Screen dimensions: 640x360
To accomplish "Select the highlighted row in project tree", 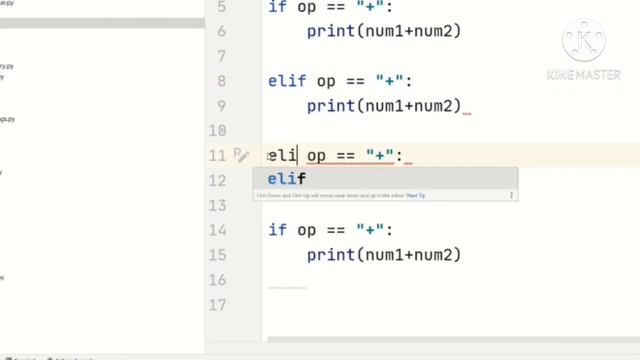I will coord(102,23).
